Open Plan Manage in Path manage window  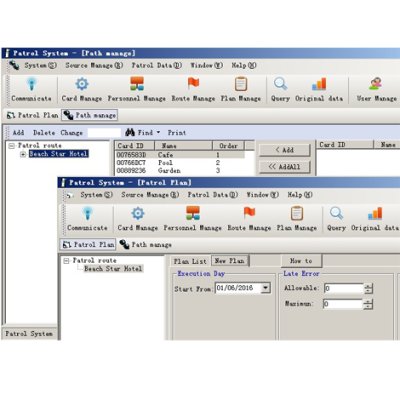click(x=241, y=89)
